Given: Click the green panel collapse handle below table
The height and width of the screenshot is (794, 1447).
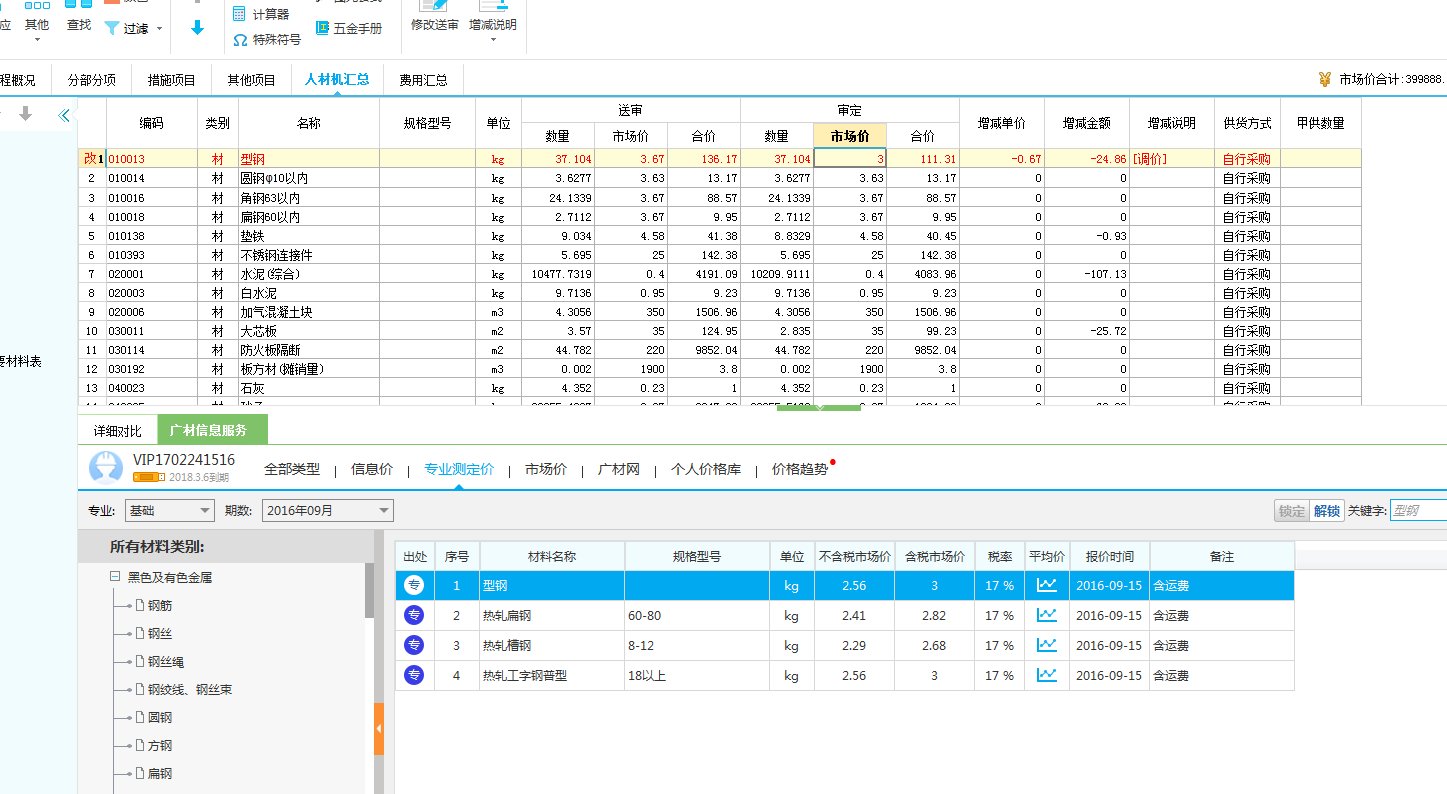Looking at the screenshot, I should click(819, 408).
